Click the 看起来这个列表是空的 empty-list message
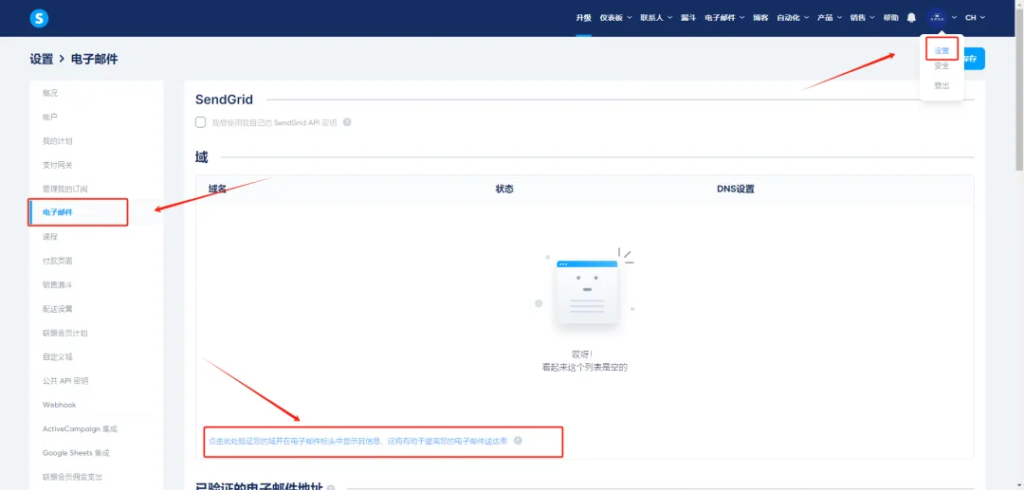 click(x=584, y=368)
